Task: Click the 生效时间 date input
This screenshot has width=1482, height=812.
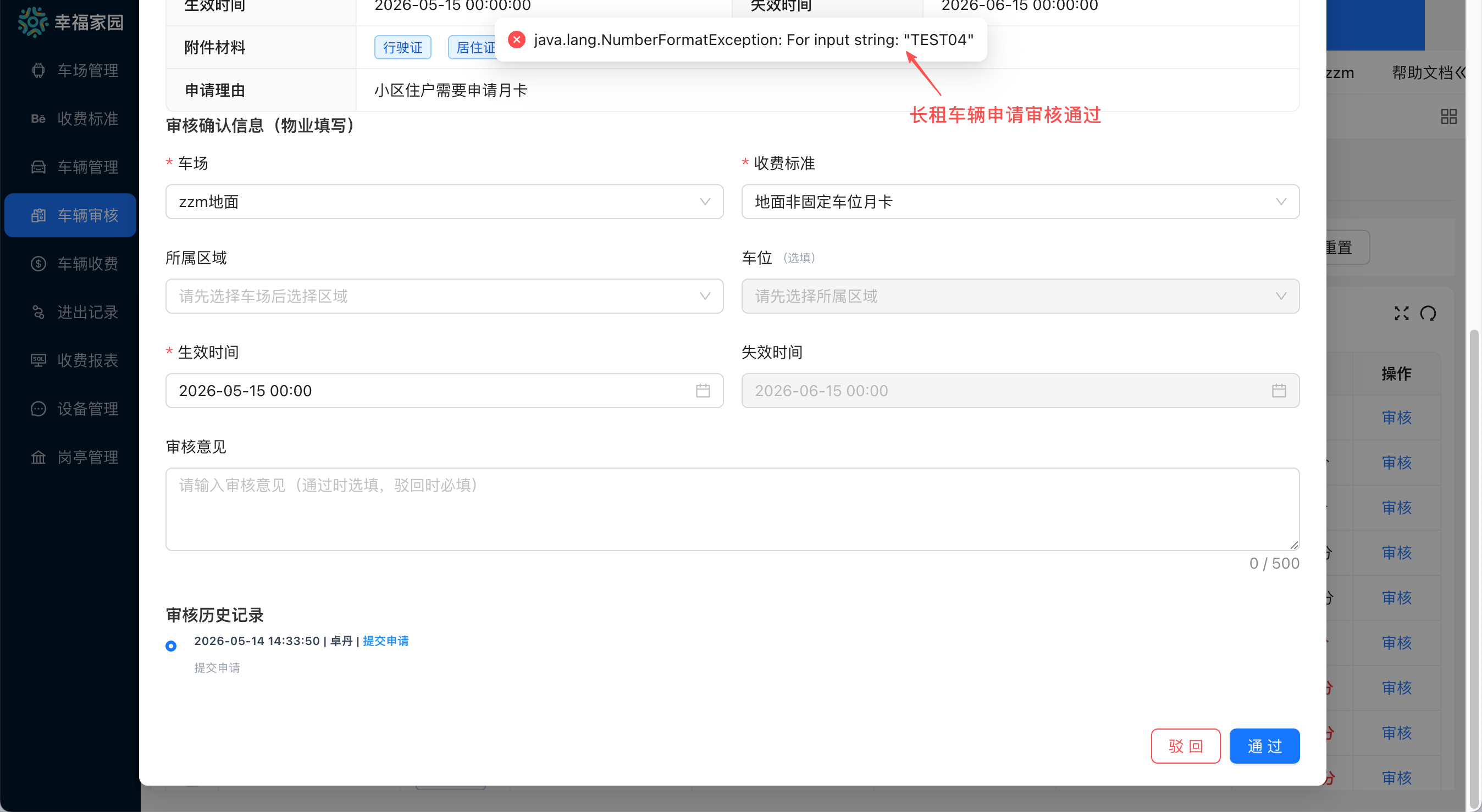Action: [444, 391]
